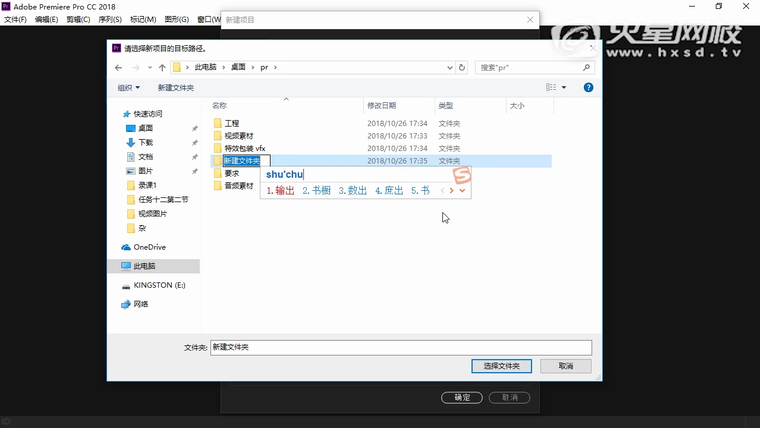This screenshot has height=428, width=760.
Task: Select the OneDrive cloud icon in sidebar
Action: [x=126, y=247]
